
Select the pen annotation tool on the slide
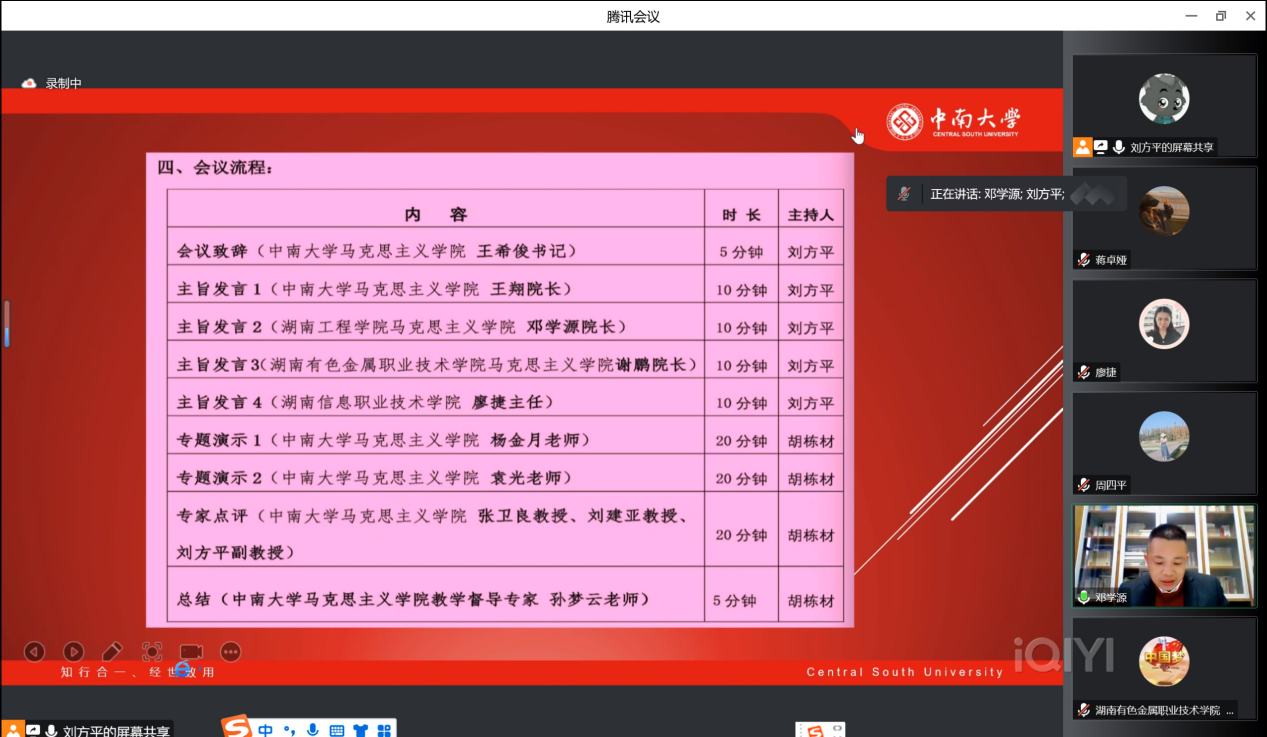pos(112,652)
